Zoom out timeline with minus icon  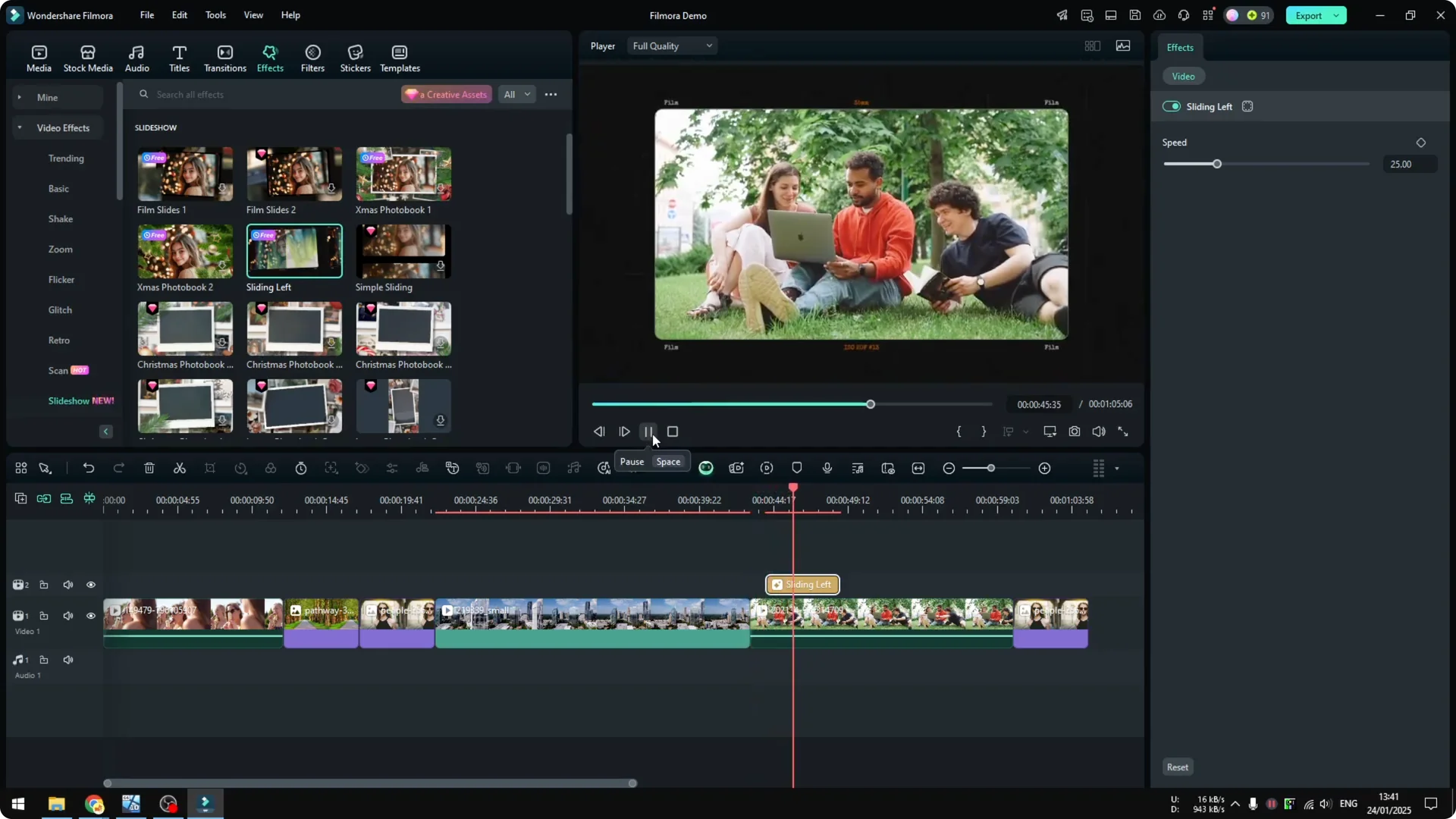949,469
